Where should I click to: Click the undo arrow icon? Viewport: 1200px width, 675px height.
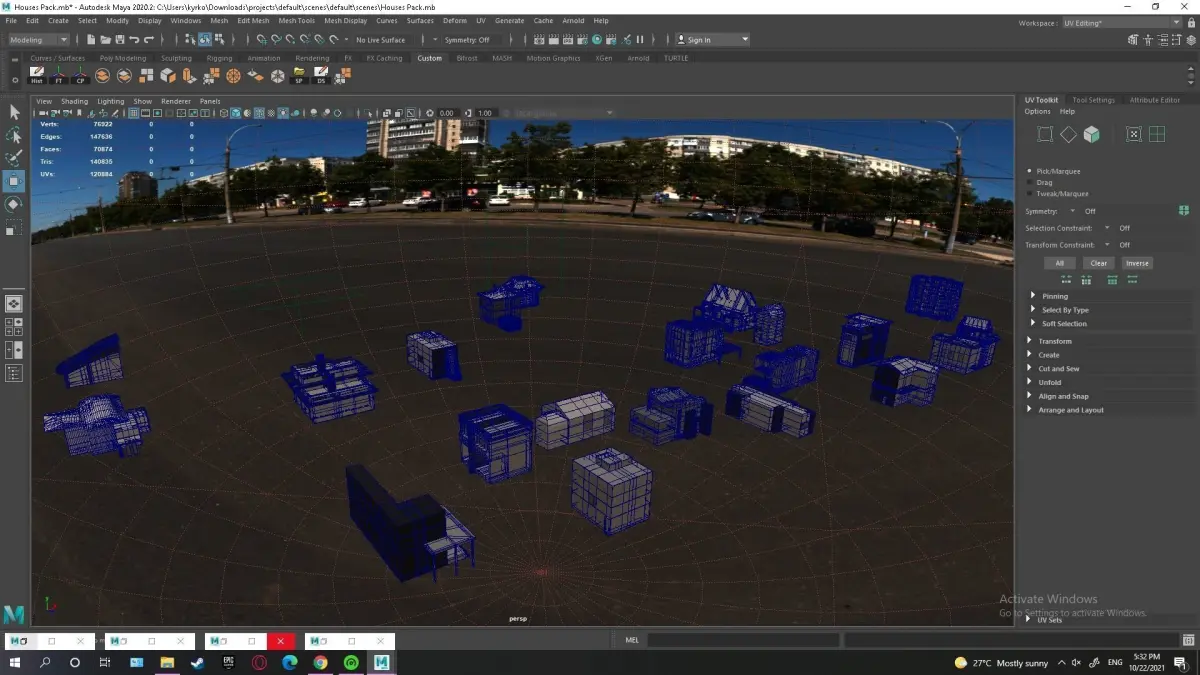(134, 40)
